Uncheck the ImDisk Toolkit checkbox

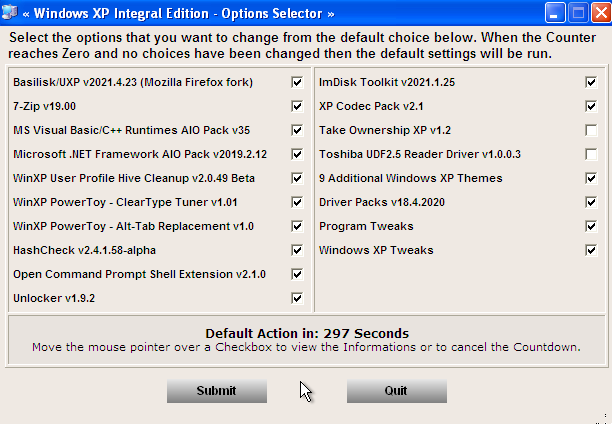591,82
